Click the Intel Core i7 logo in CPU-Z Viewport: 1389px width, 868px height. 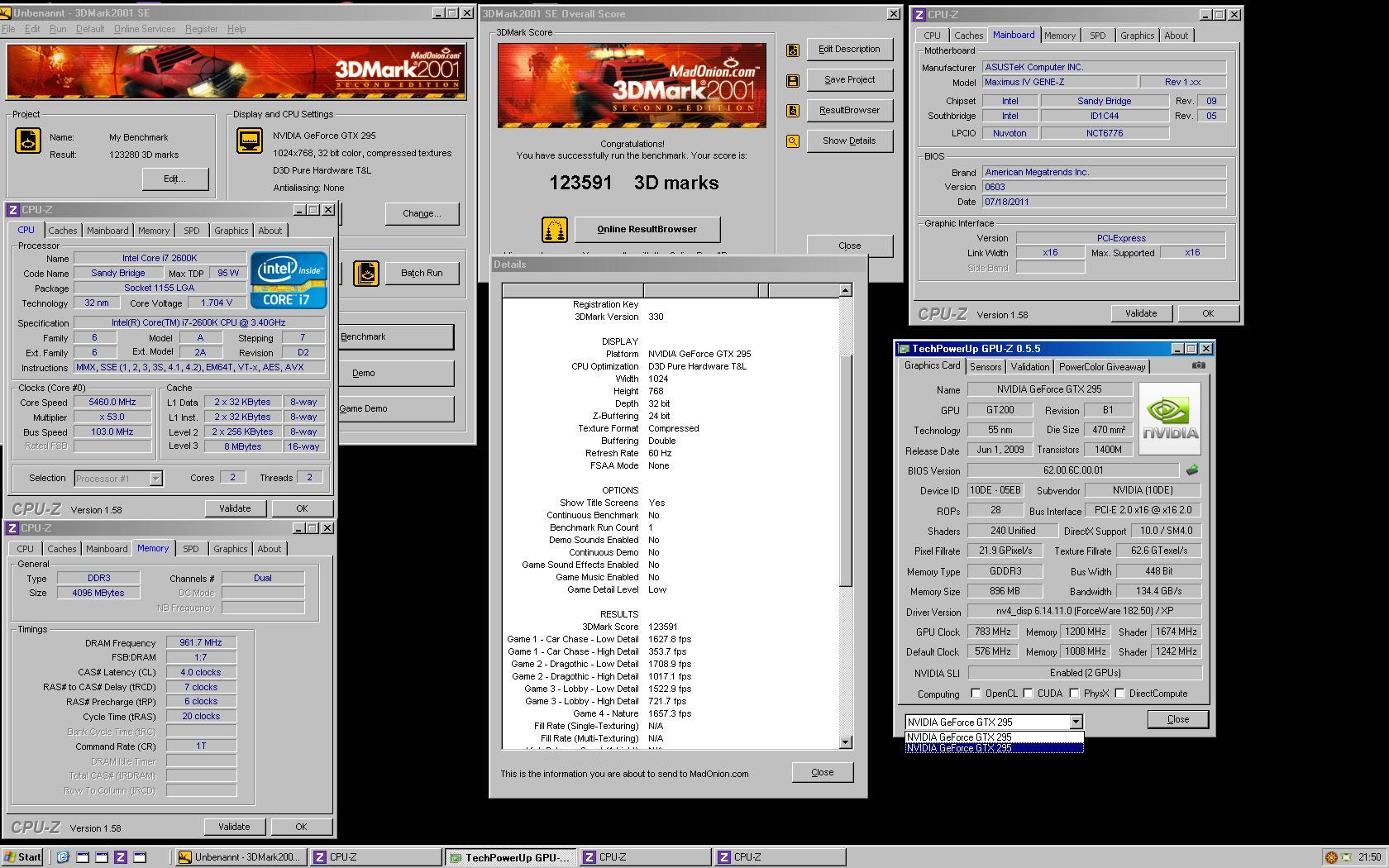pyautogui.click(x=289, y=280)
